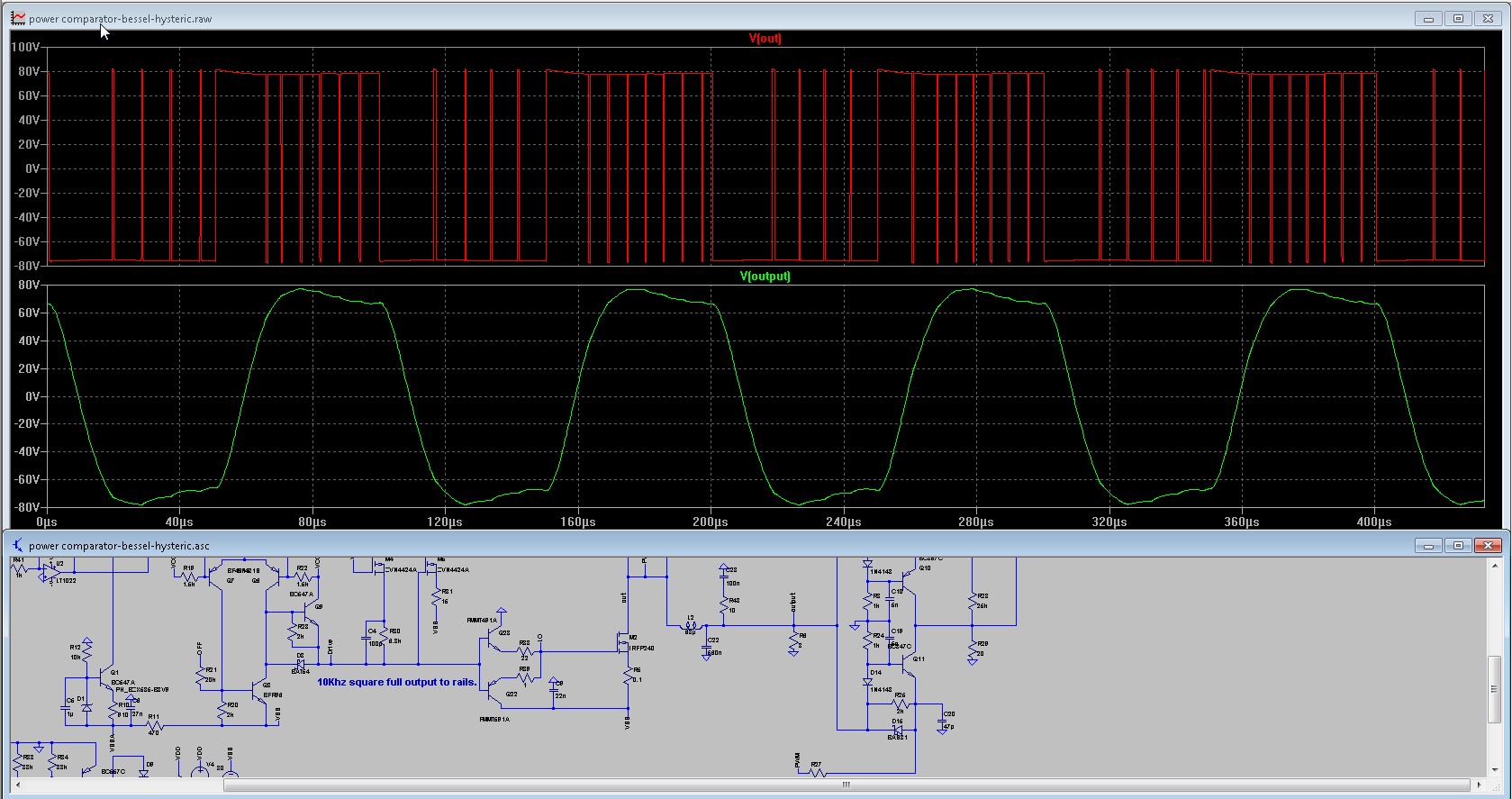Select resistor R31 15 symbol
This screenshot has height=799, width=1512.
[x=436, y=597]
